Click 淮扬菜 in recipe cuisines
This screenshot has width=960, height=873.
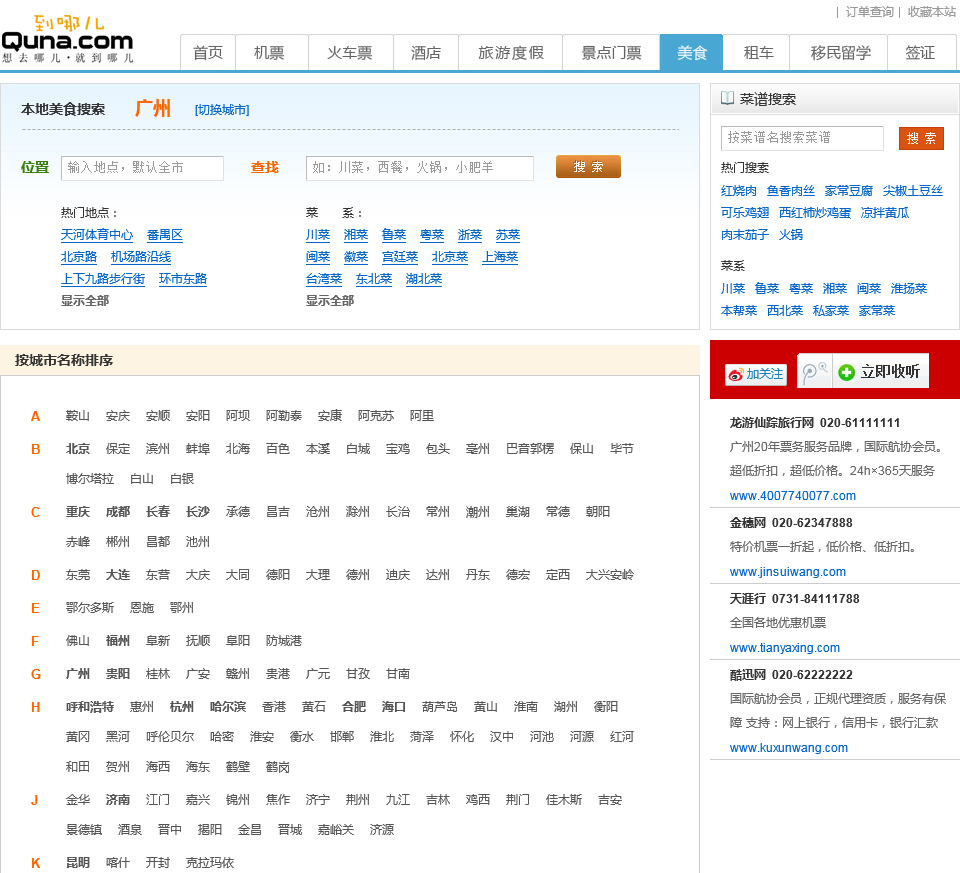click(909, 289)
